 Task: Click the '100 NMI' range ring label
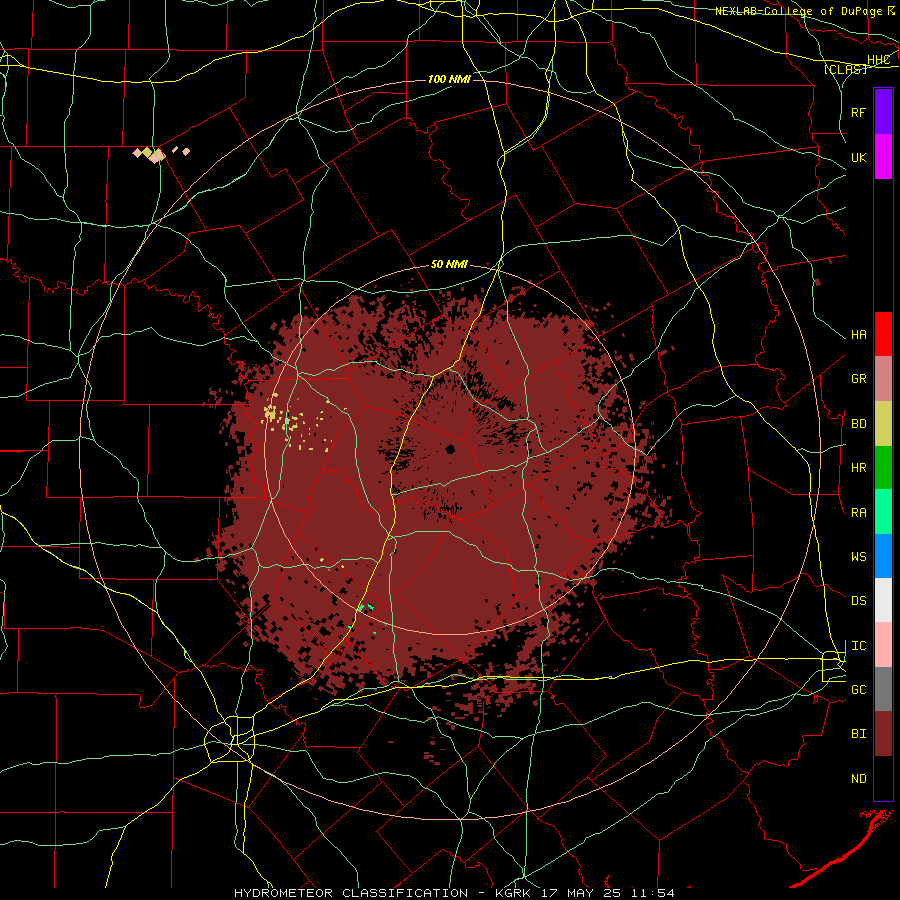449,79
